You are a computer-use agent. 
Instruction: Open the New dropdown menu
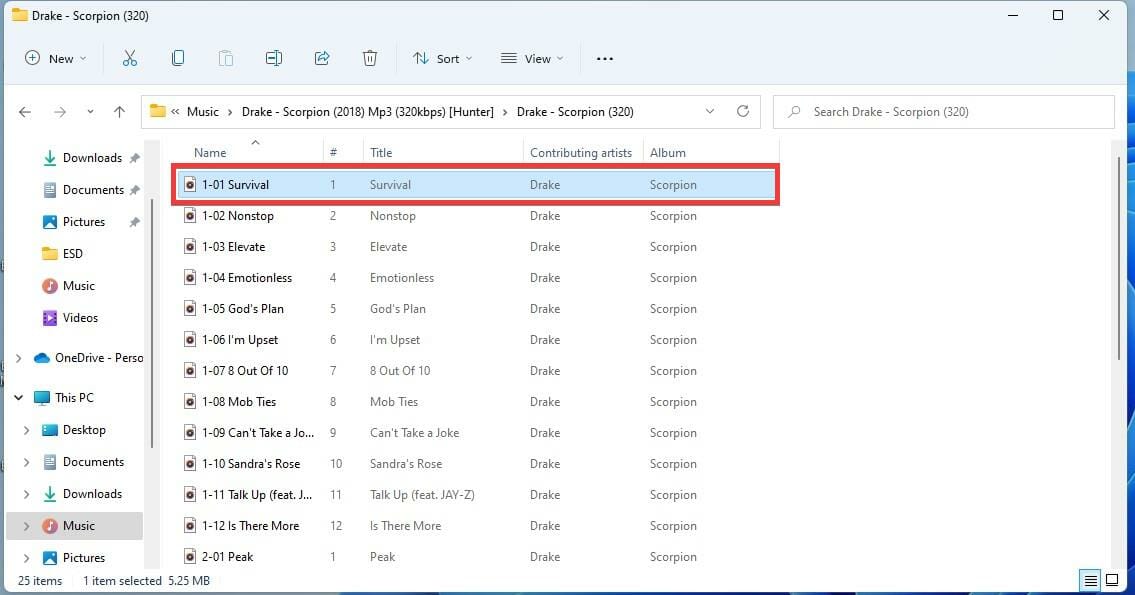[56, 59]
